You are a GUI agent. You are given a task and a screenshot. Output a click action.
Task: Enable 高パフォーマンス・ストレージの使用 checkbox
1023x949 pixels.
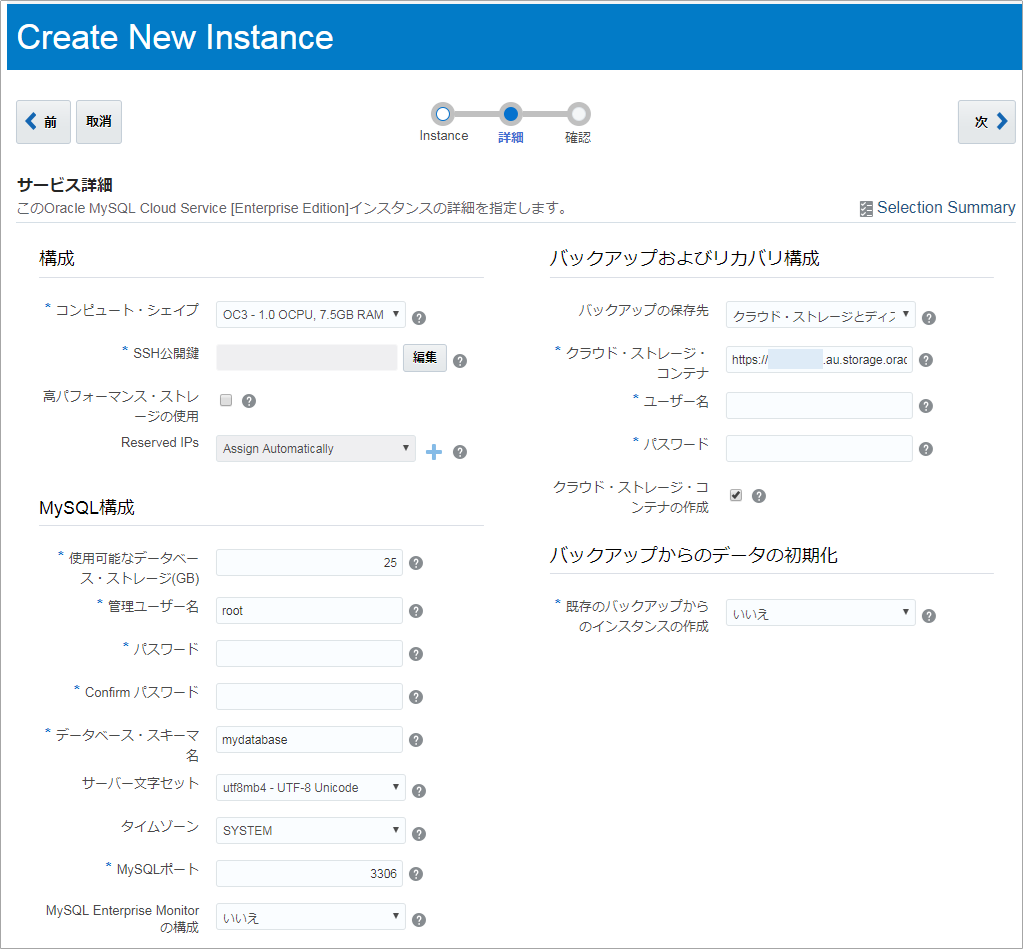(226, 400)
